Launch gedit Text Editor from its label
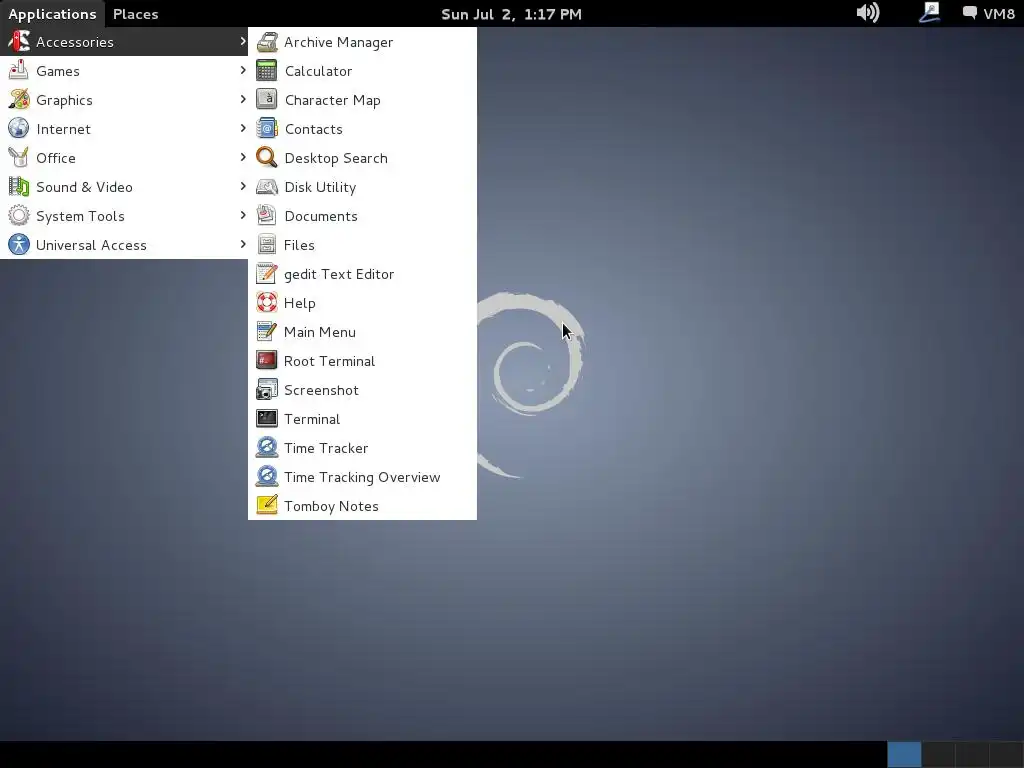The width and height of the screenshot is (1024, 768). tap(339, 274)
